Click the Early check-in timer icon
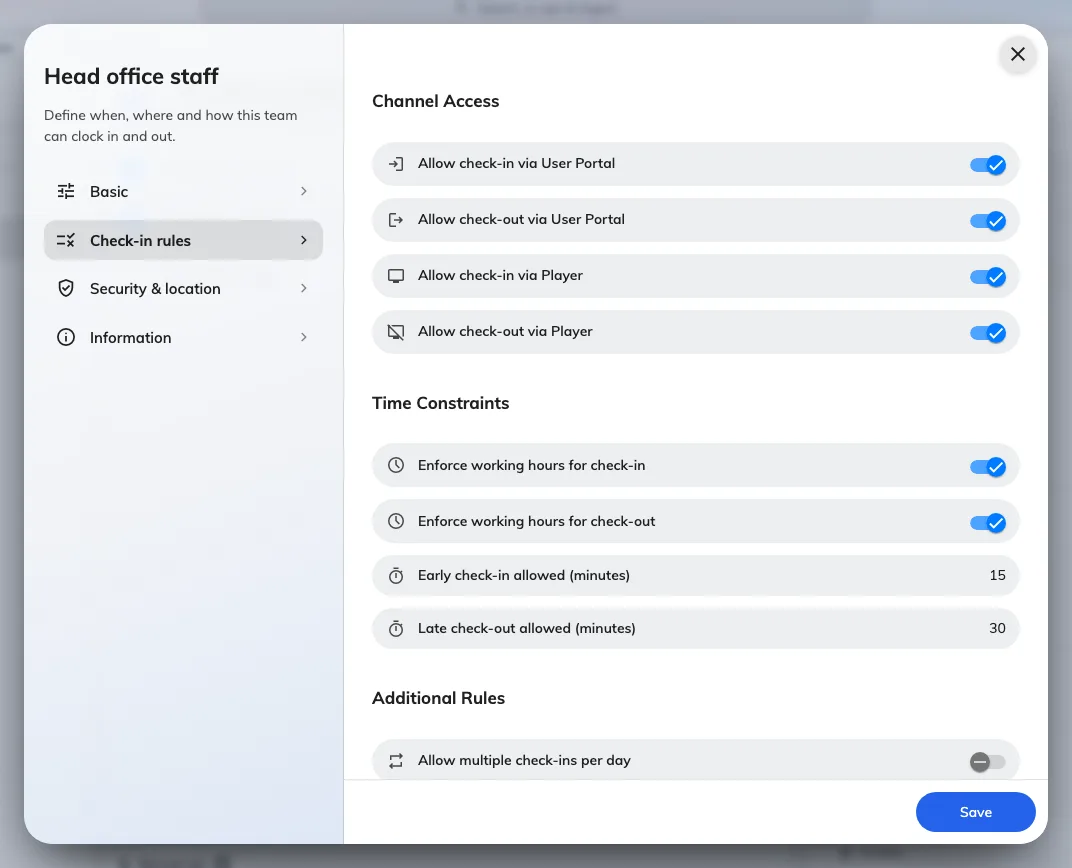The image size is (1072, 868). click(396, 575)
